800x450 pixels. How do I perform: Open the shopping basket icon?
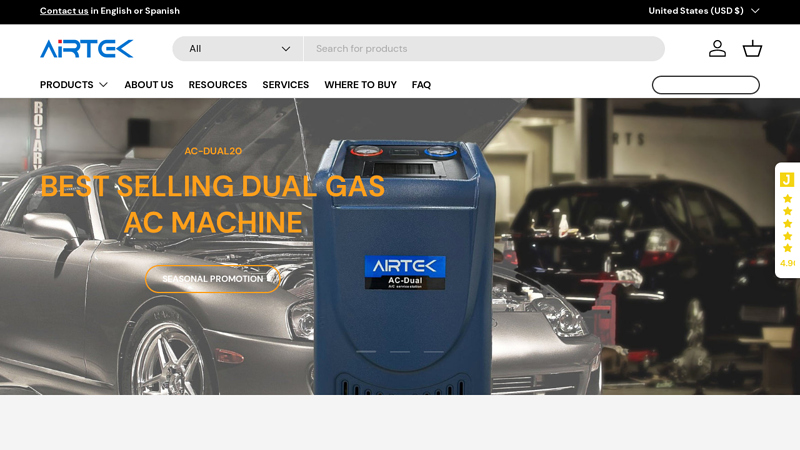(x=752, y=48)
